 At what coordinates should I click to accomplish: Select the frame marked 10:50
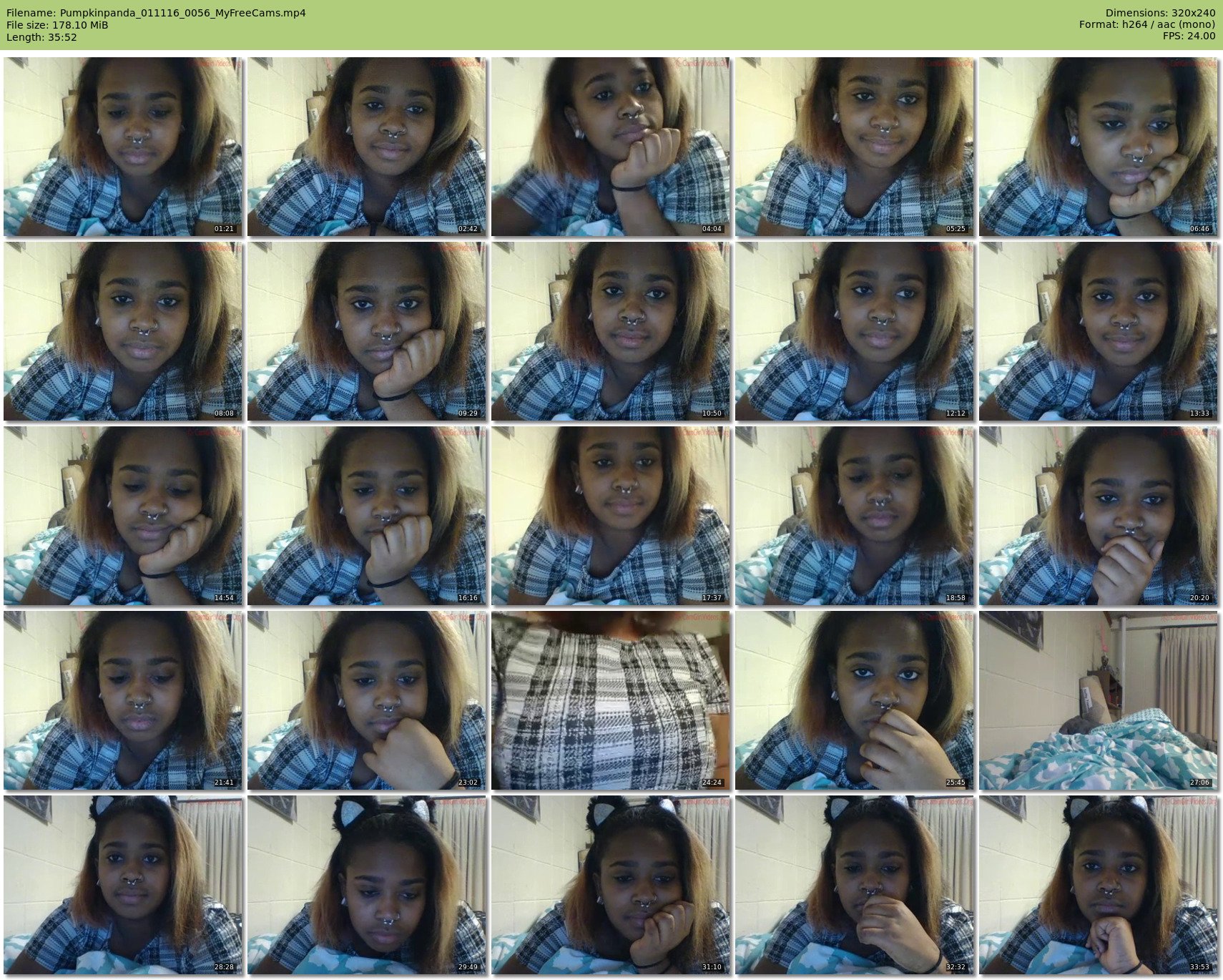(x=611, y=331)
